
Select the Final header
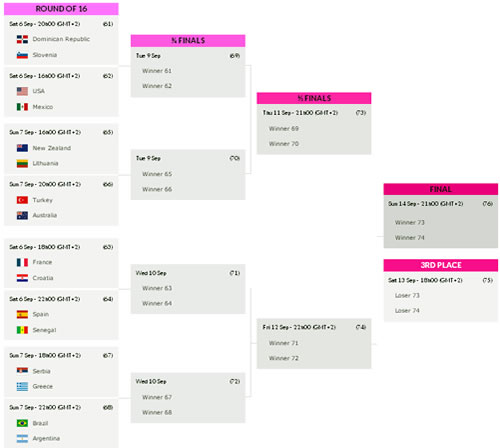441,189
